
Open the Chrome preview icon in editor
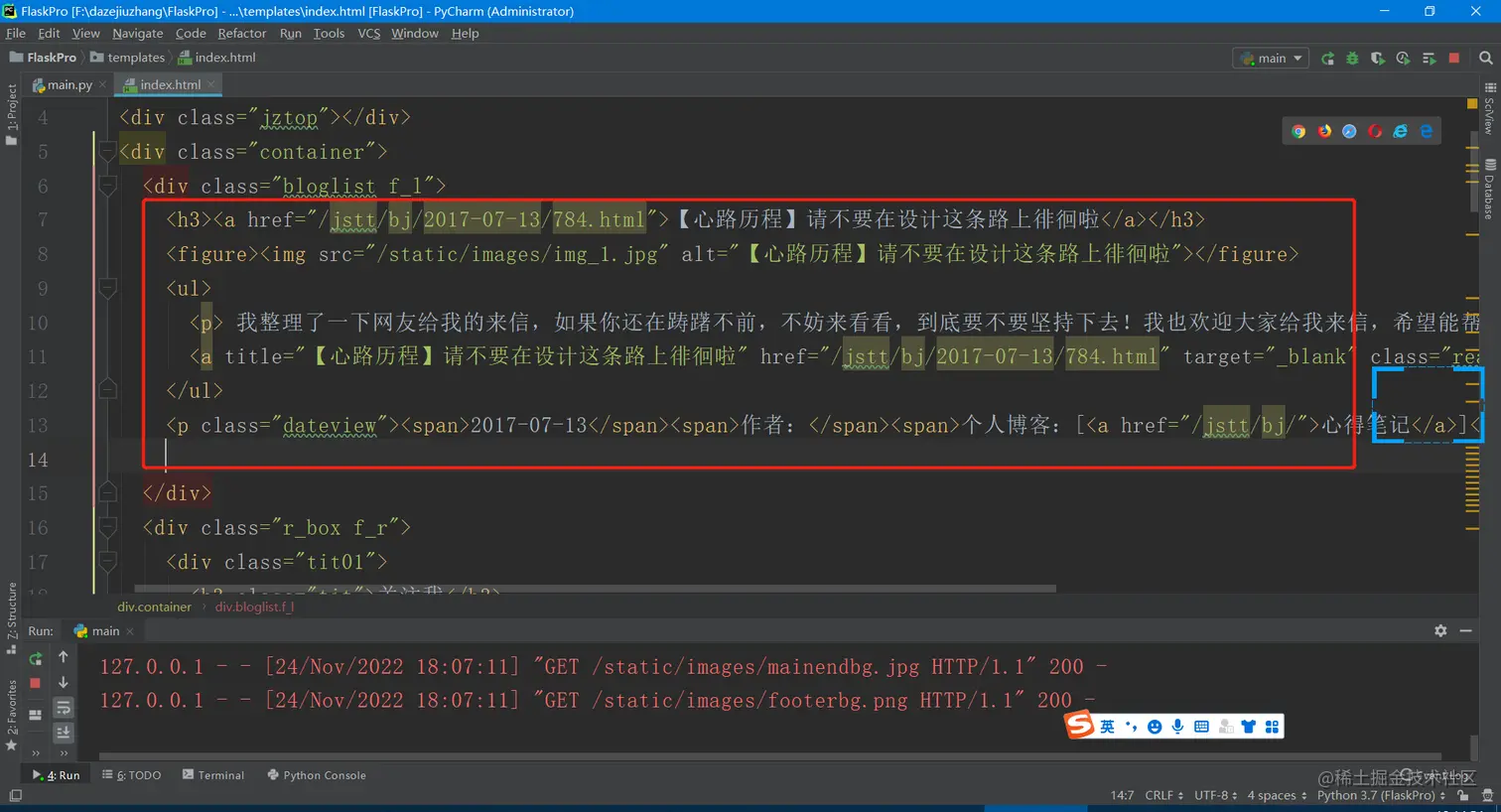(x=1298, y=130)
